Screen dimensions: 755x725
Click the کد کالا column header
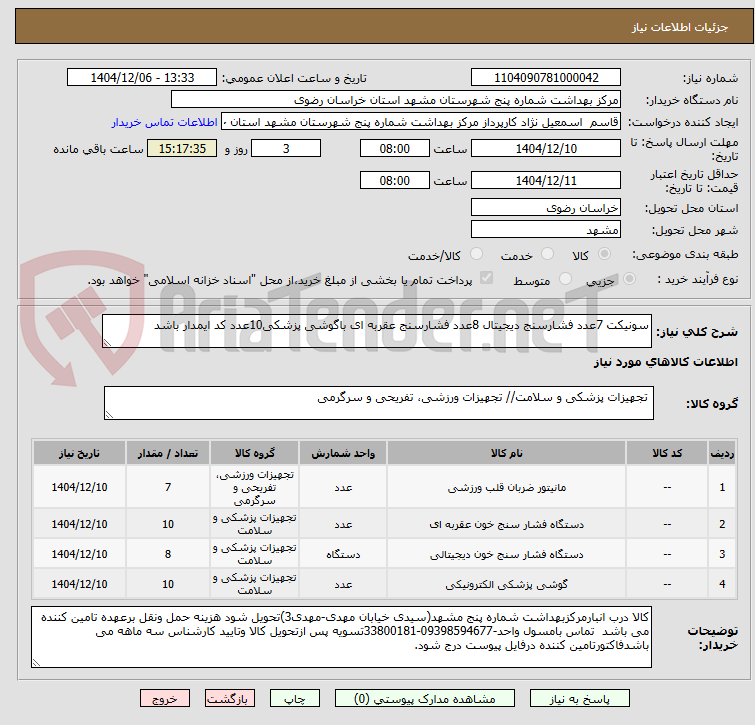(x=667, y=453)
